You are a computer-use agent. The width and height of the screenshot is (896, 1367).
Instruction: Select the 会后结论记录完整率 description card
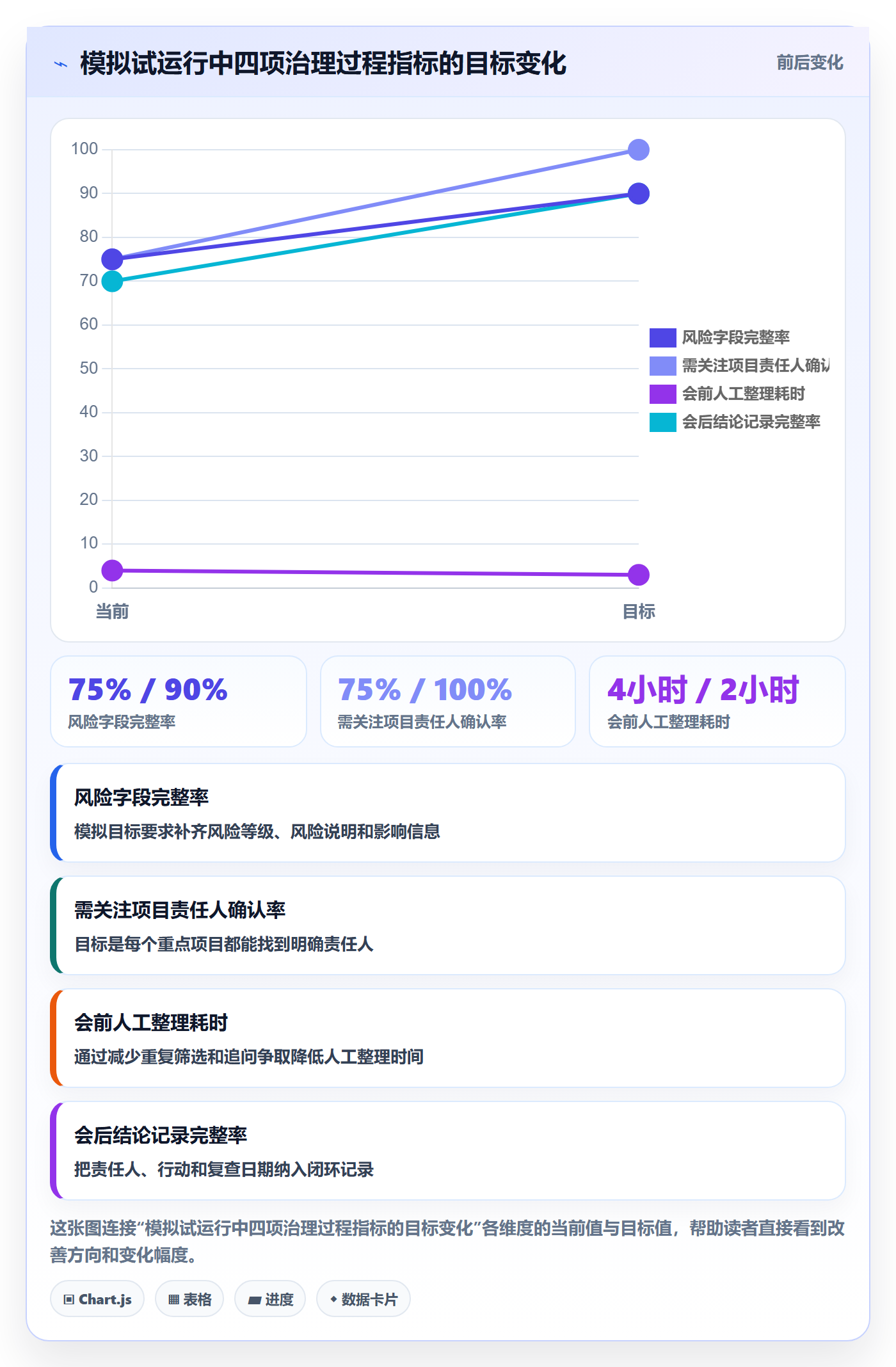click(x=448, y=1151)
